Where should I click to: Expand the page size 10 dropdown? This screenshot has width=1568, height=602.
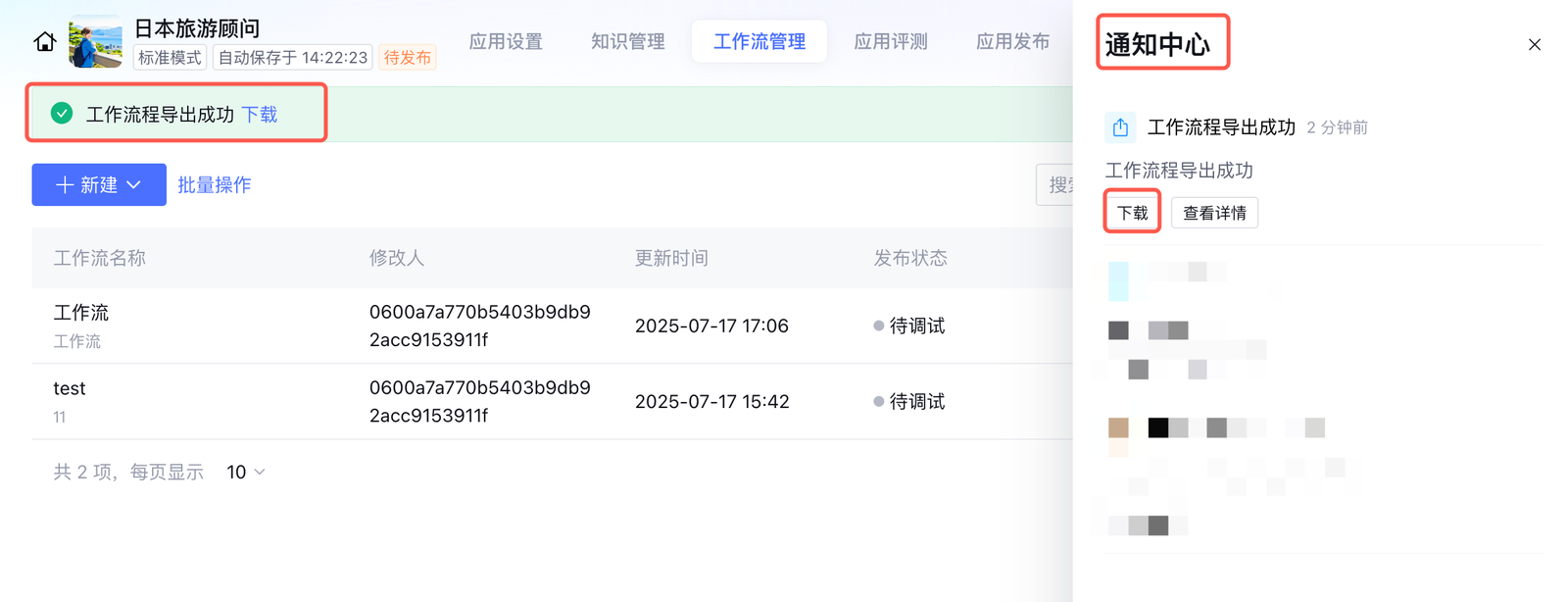point(246,473)
